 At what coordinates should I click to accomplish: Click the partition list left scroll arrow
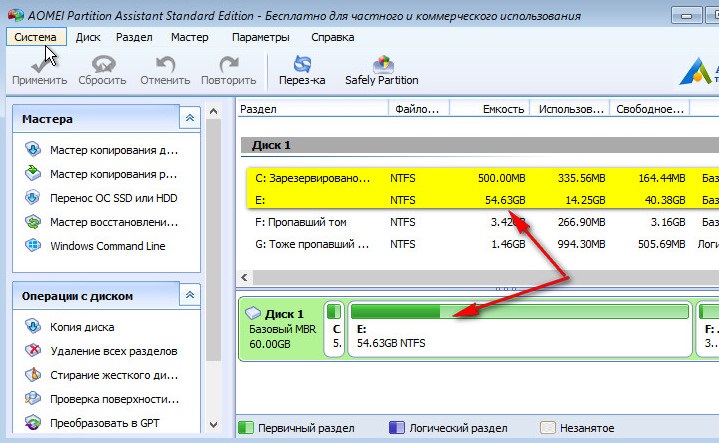click(244, 277)
